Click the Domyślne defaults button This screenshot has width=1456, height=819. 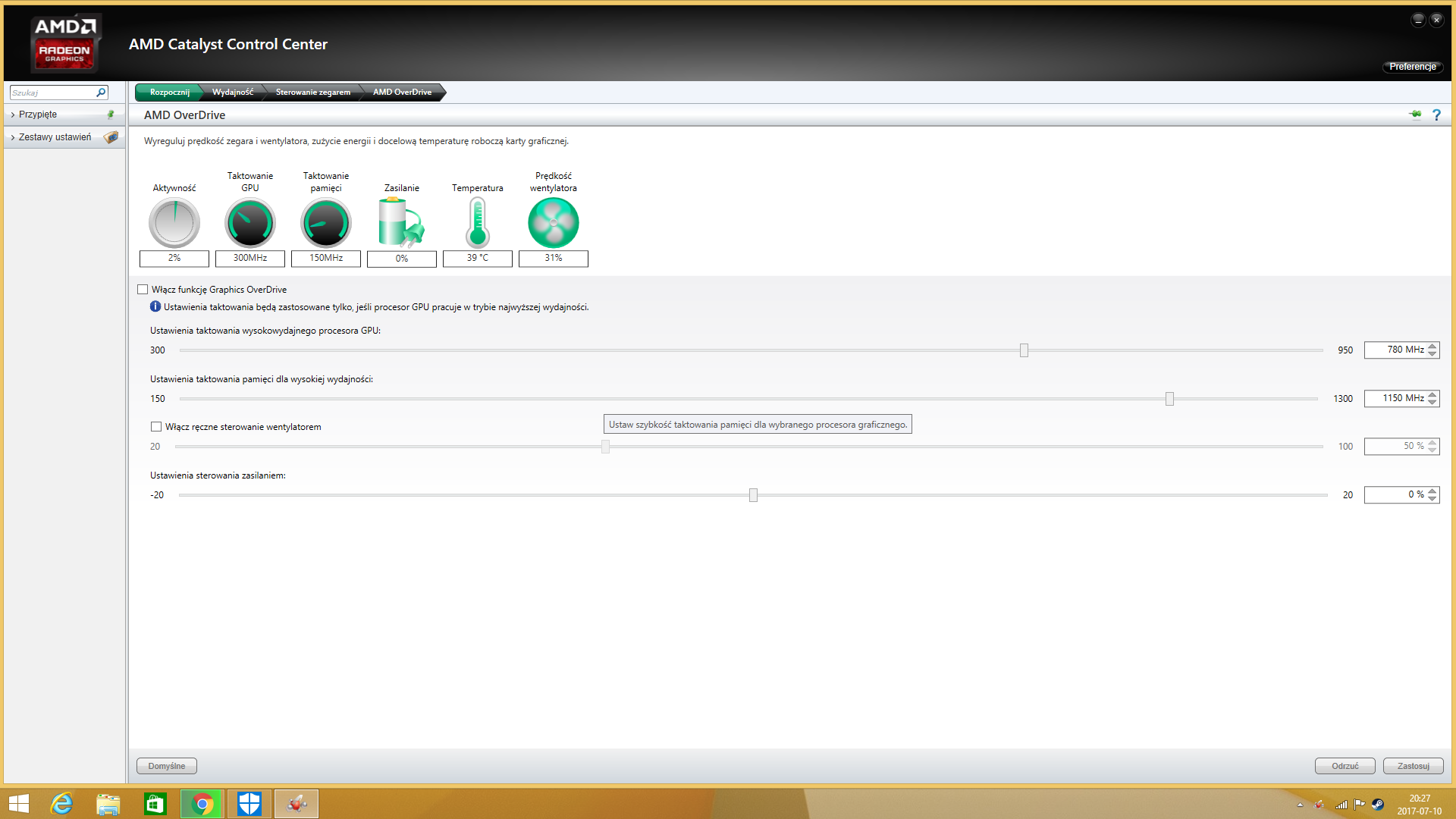(x=167, y=766)
